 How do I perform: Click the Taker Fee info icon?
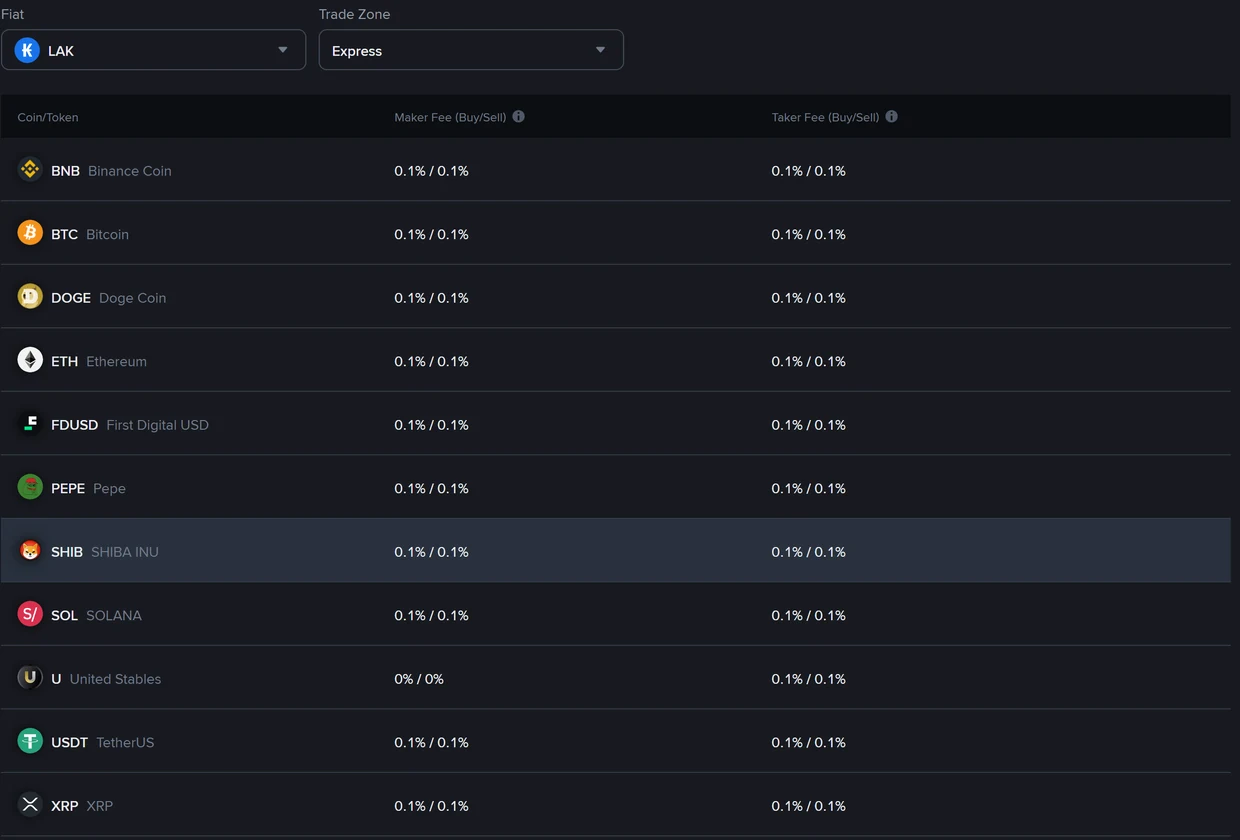tap(891, 117)
